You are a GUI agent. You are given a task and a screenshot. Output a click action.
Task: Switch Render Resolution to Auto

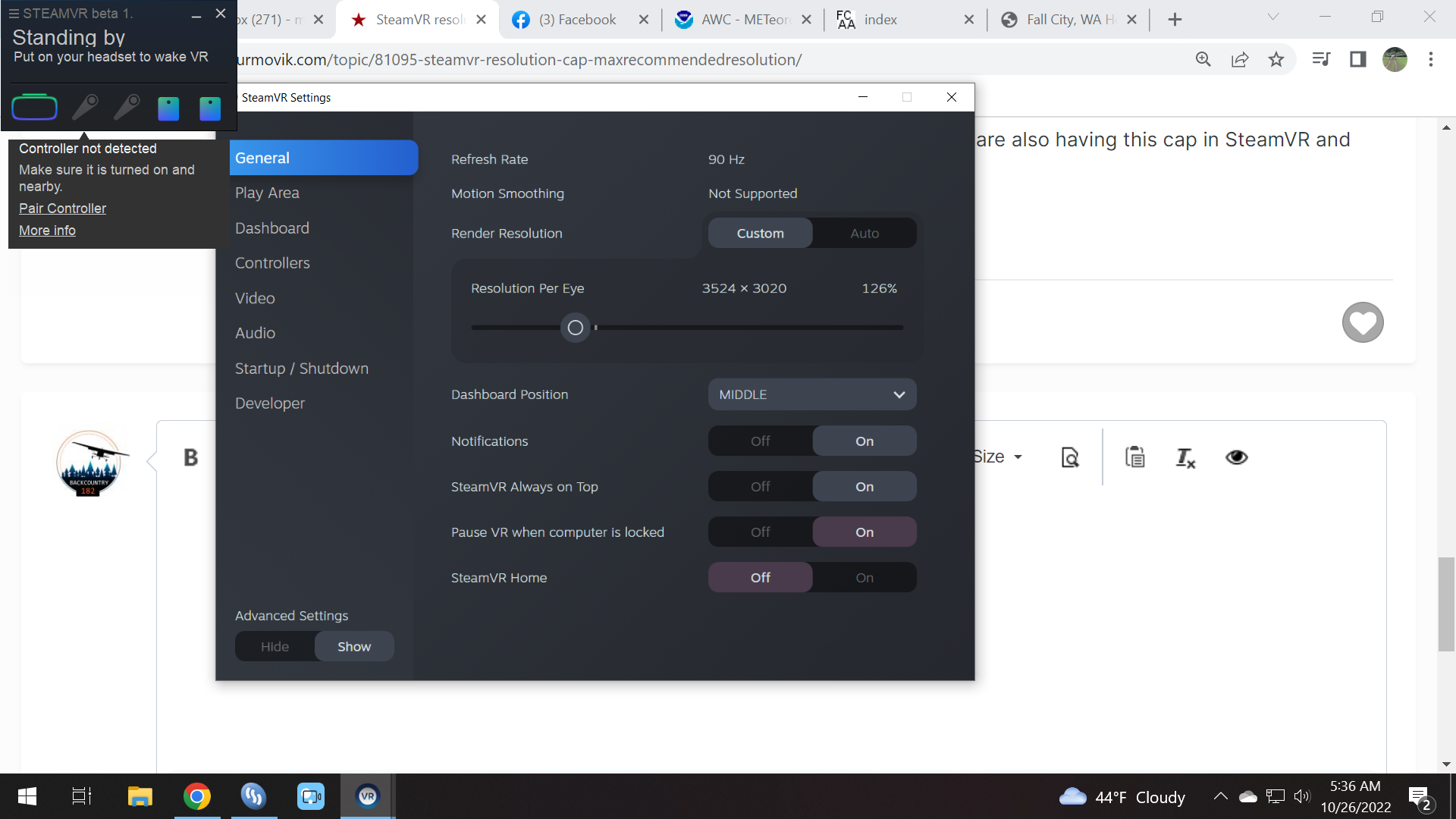[864, 234]
